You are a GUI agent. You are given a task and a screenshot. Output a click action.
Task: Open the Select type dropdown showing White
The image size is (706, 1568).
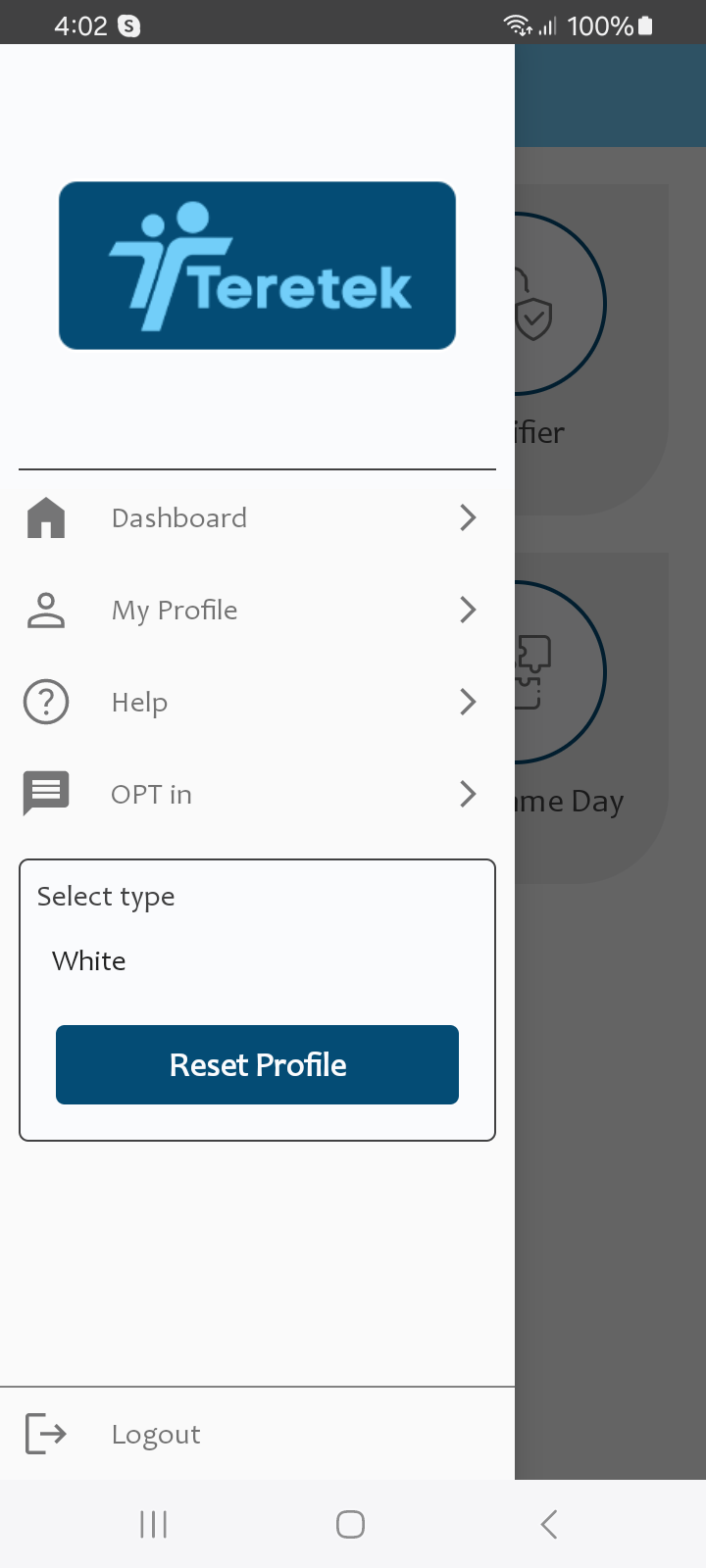(257, 960)
